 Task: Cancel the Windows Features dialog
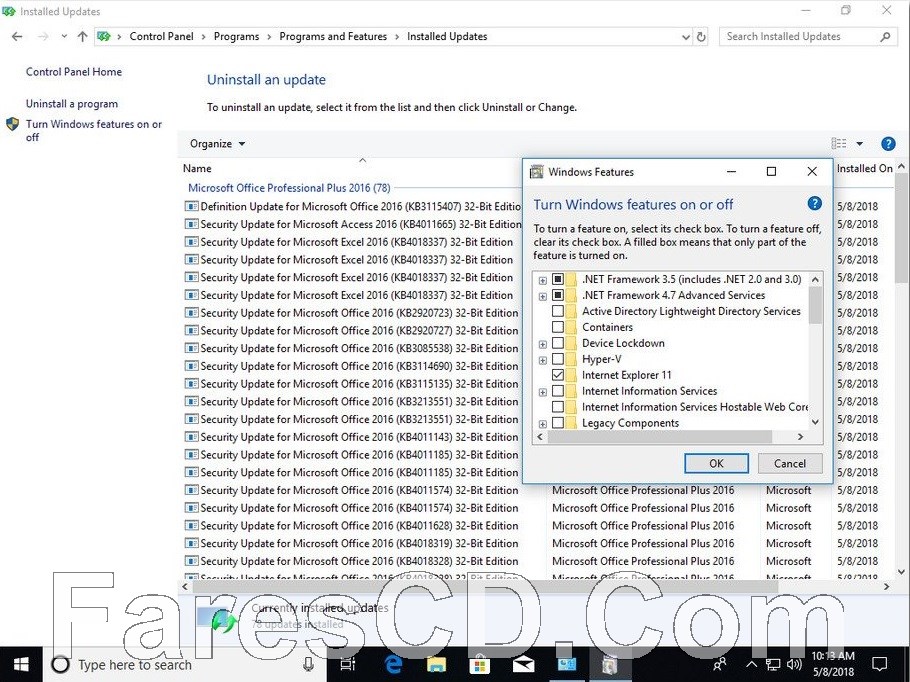(790, 464)
